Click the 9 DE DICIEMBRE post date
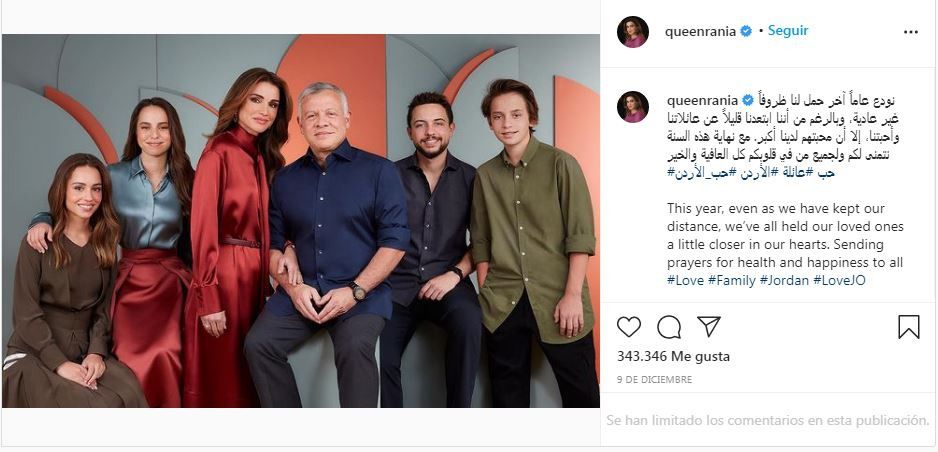This screenshot has width=938, height=452. 654,380
